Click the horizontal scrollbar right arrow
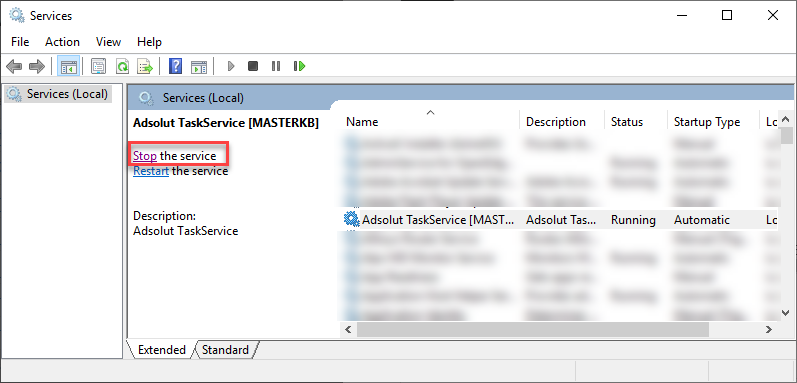 click(769, 329)
